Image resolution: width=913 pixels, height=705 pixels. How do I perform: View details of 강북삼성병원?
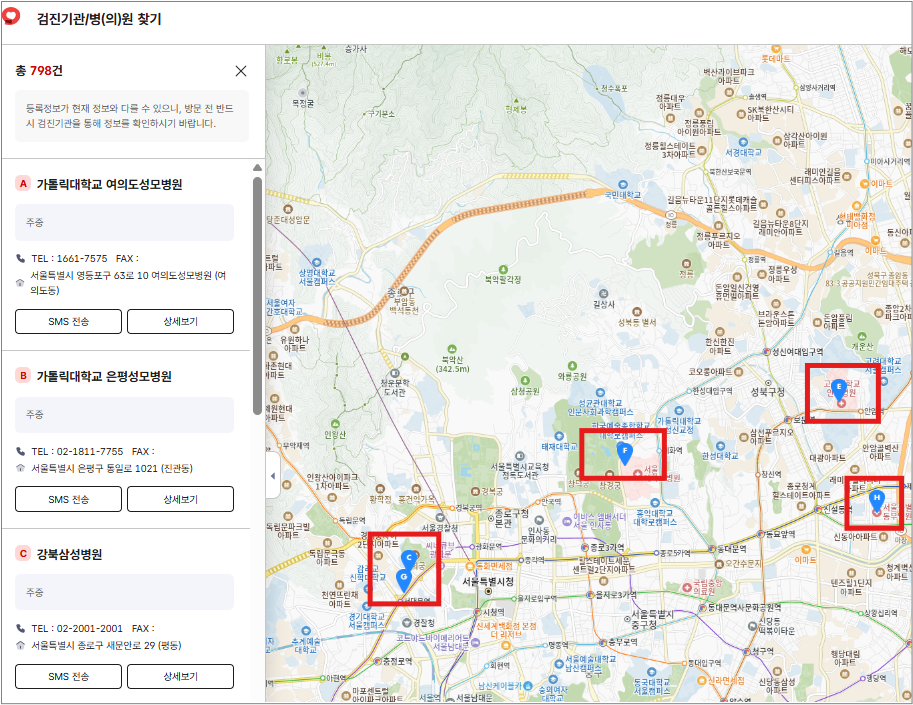click(180, 676)
